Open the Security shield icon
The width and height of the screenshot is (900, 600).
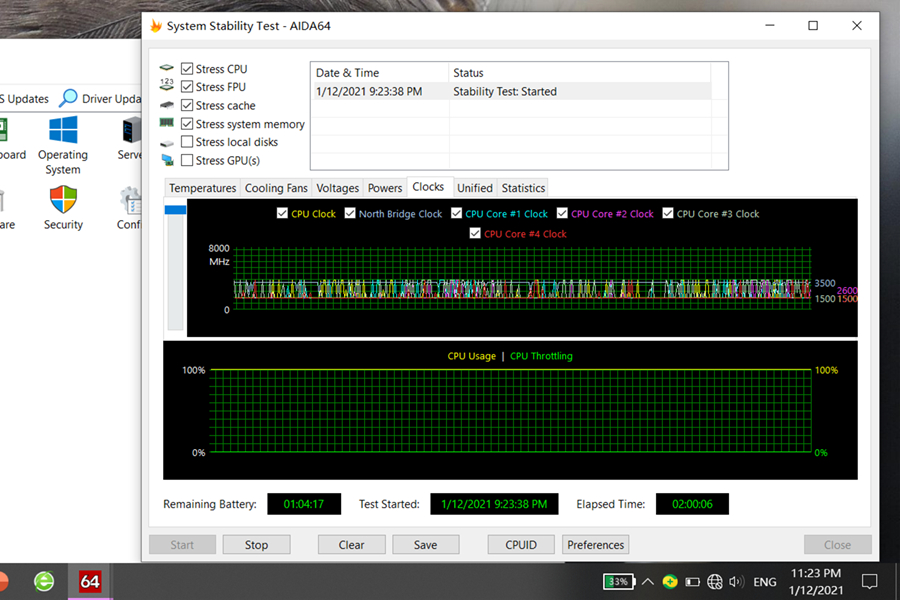point(63,200)
